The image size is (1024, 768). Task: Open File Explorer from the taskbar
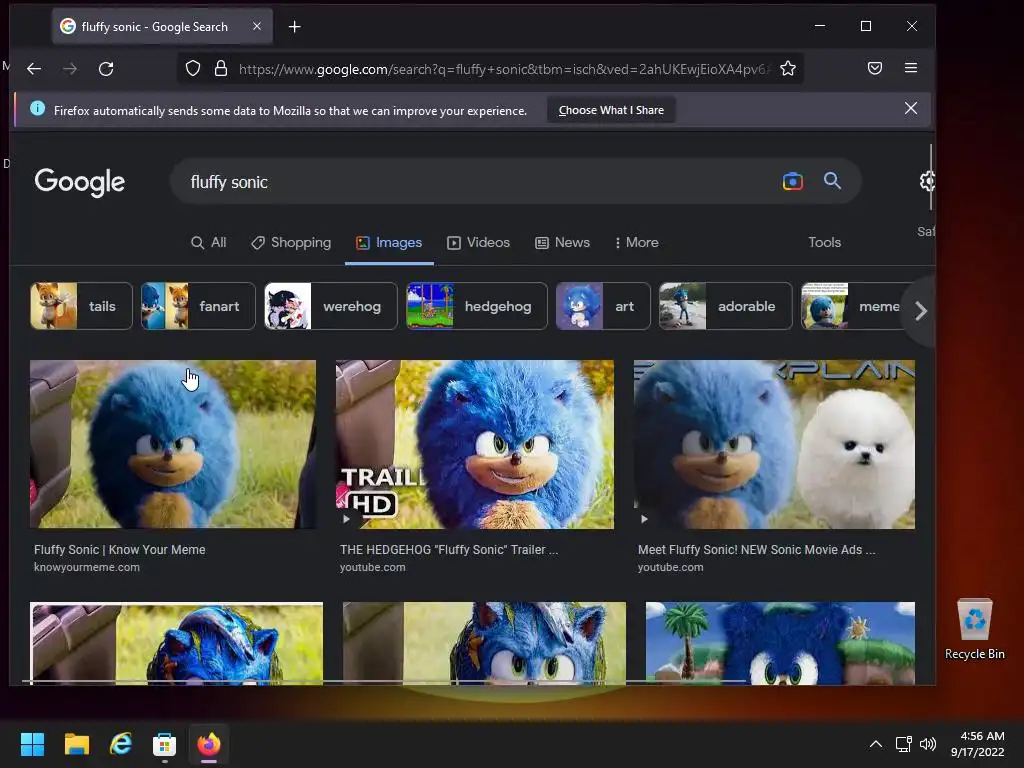tap(76, 744)
